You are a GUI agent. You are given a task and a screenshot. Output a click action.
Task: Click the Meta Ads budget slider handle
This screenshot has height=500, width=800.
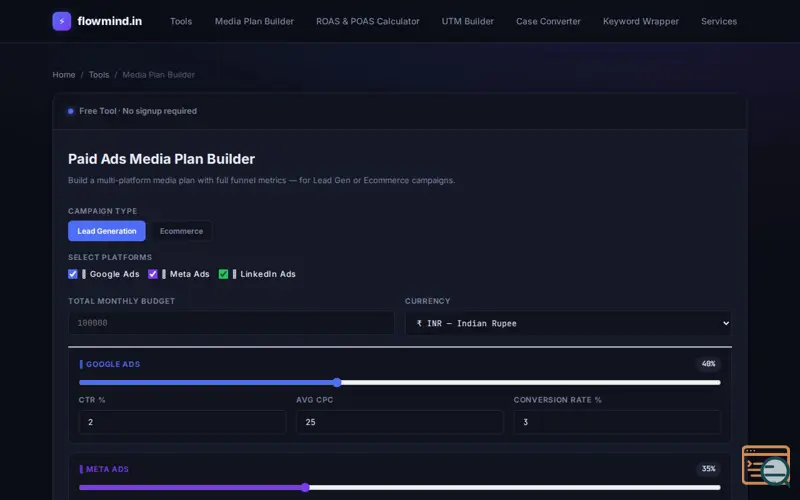point(305,487)
